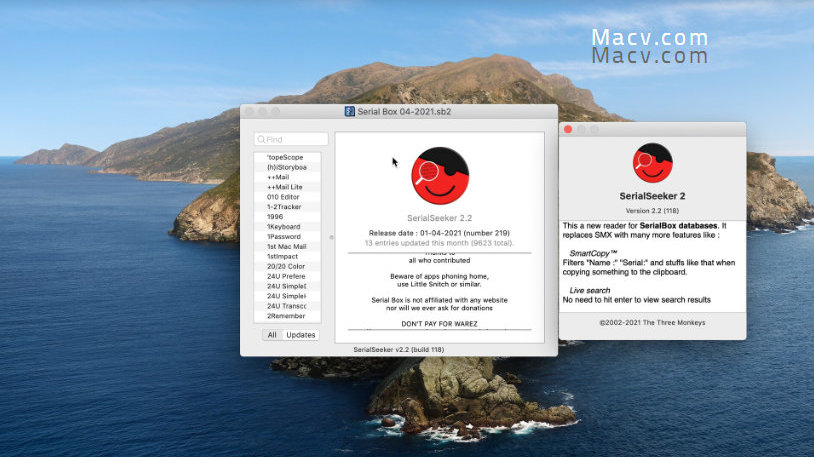
Task: Select the 1Keyboard entry
Action: [287, 226]
